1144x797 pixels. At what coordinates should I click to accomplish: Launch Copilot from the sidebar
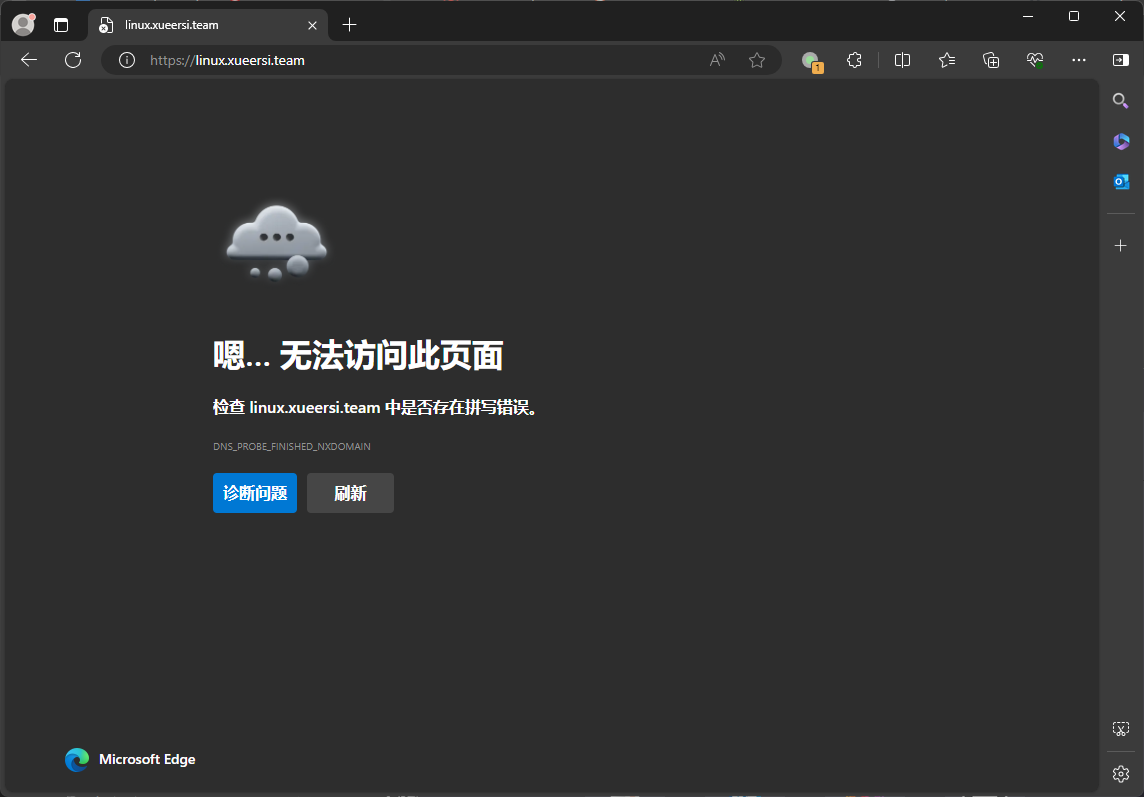click(1121, 141)
